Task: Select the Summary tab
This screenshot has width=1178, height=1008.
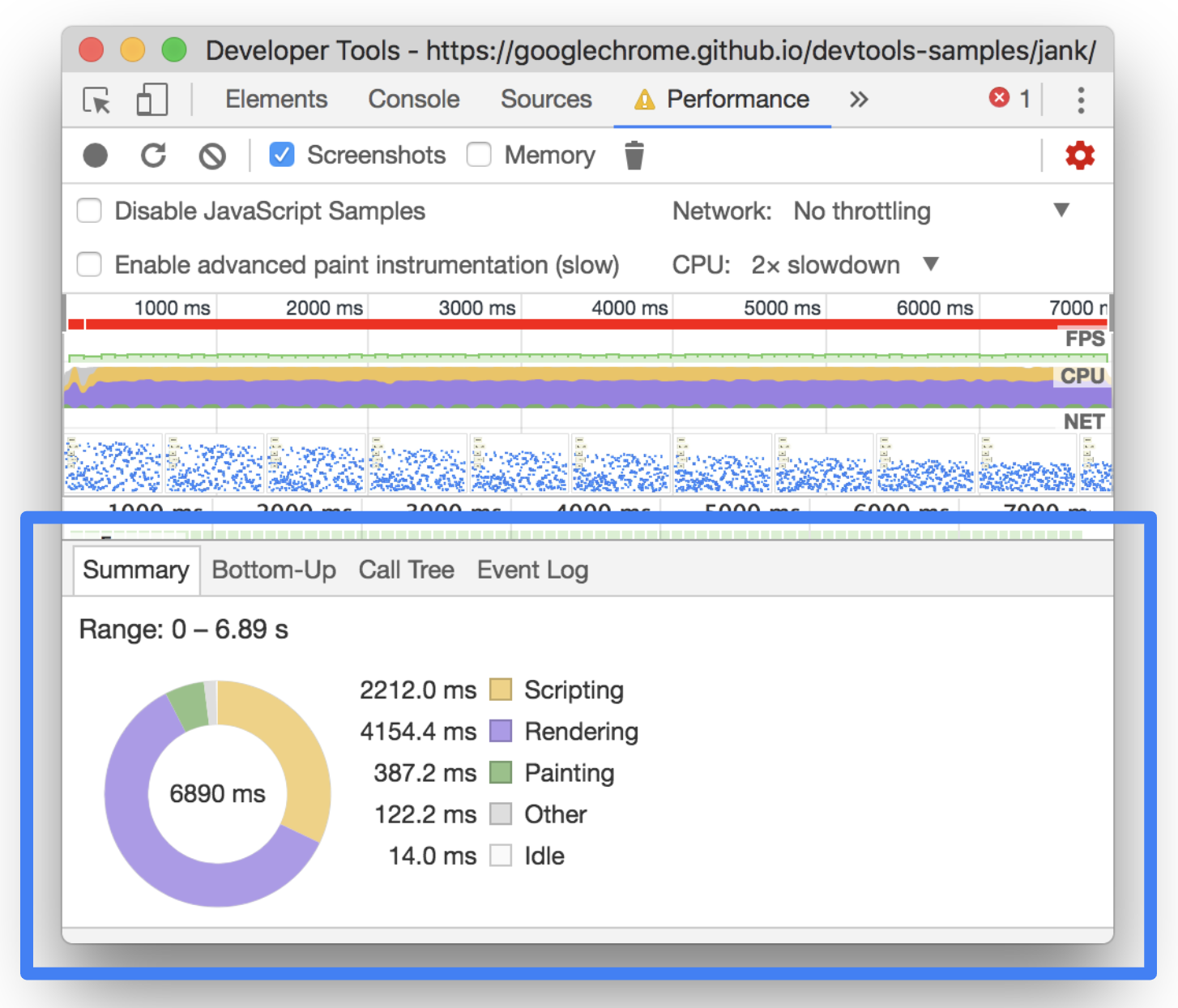Action: coord(136,570)
